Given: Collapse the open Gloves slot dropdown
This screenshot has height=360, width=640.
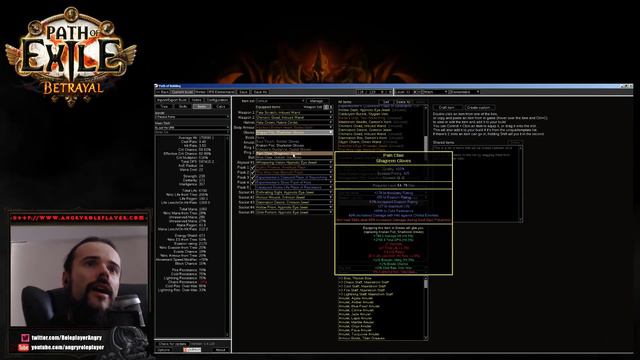Looking at the screenshot, I should tap(294, 132).
